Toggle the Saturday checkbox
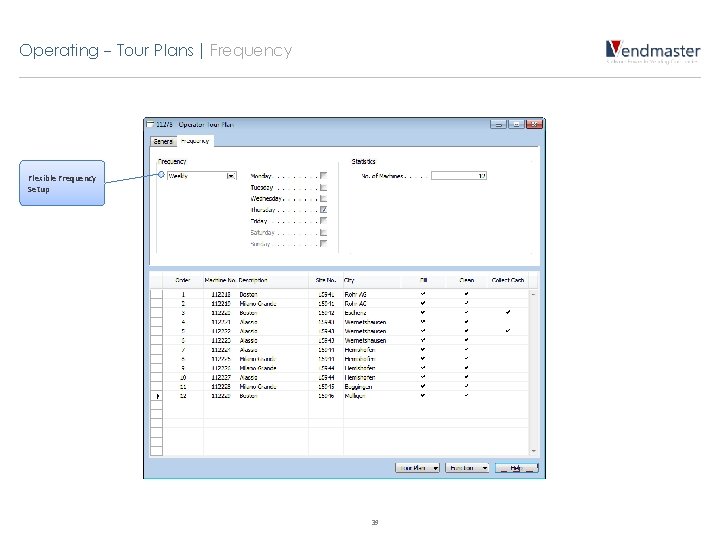The image size is (720, 540). tap(323, 232)
